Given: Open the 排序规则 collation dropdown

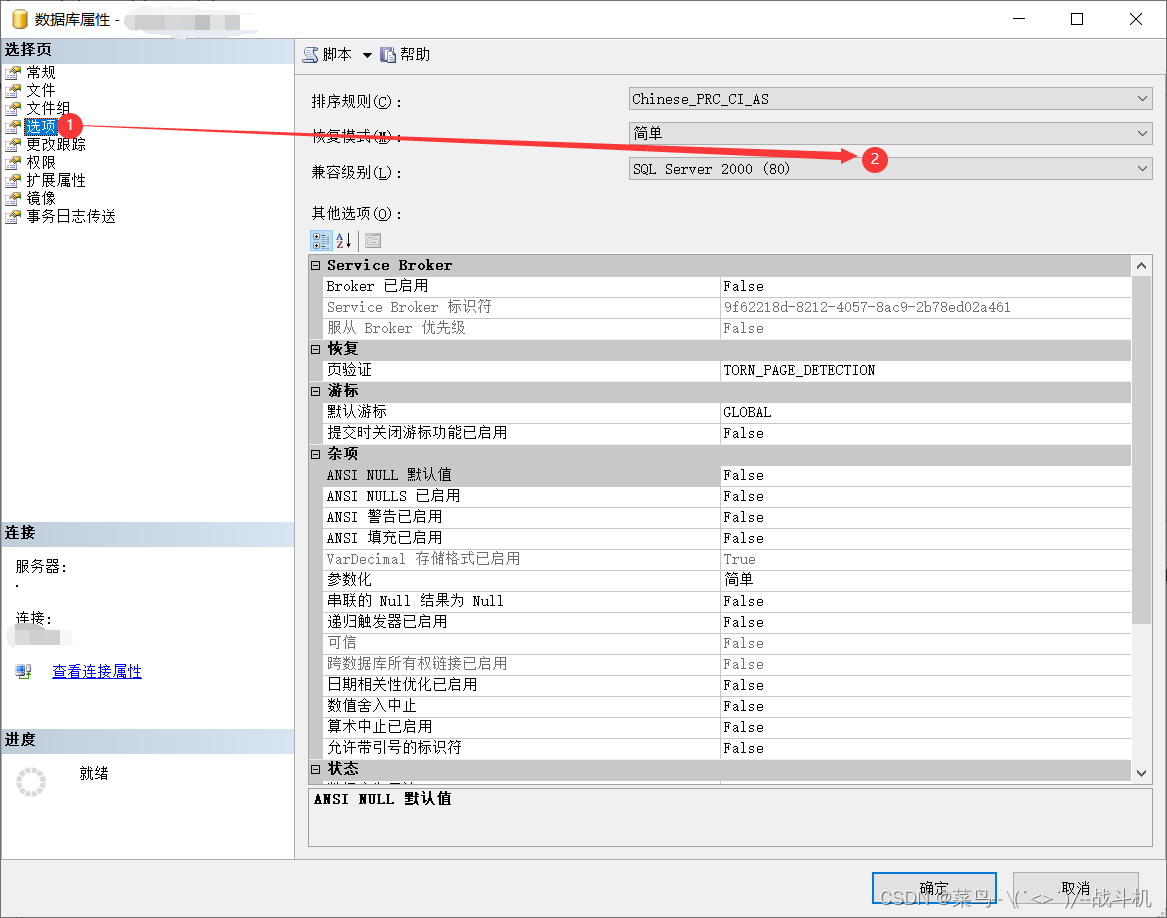Looking at the screenshot, I should point(890,99).
